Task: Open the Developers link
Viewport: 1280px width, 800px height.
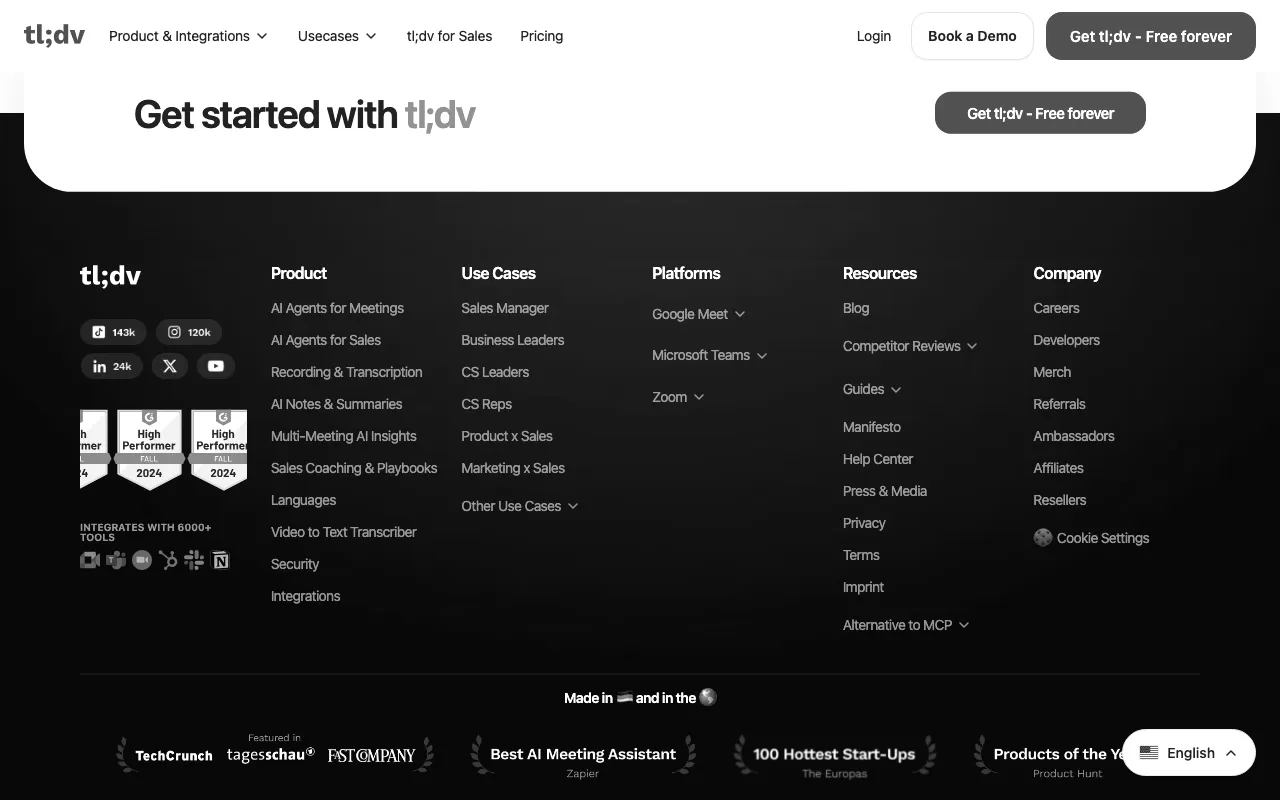Action: (x=1066, y=340)
